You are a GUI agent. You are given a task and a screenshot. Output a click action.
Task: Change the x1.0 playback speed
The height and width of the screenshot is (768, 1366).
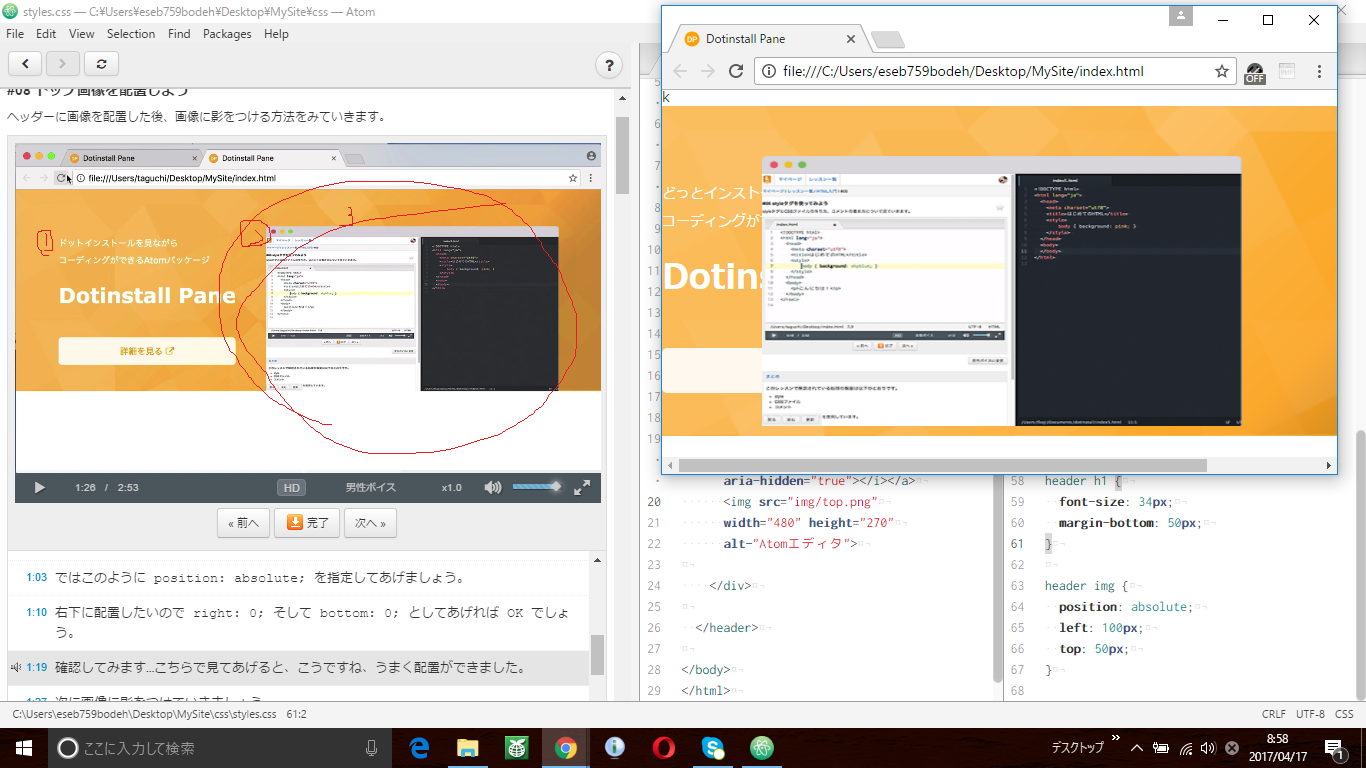pos(451,488)
